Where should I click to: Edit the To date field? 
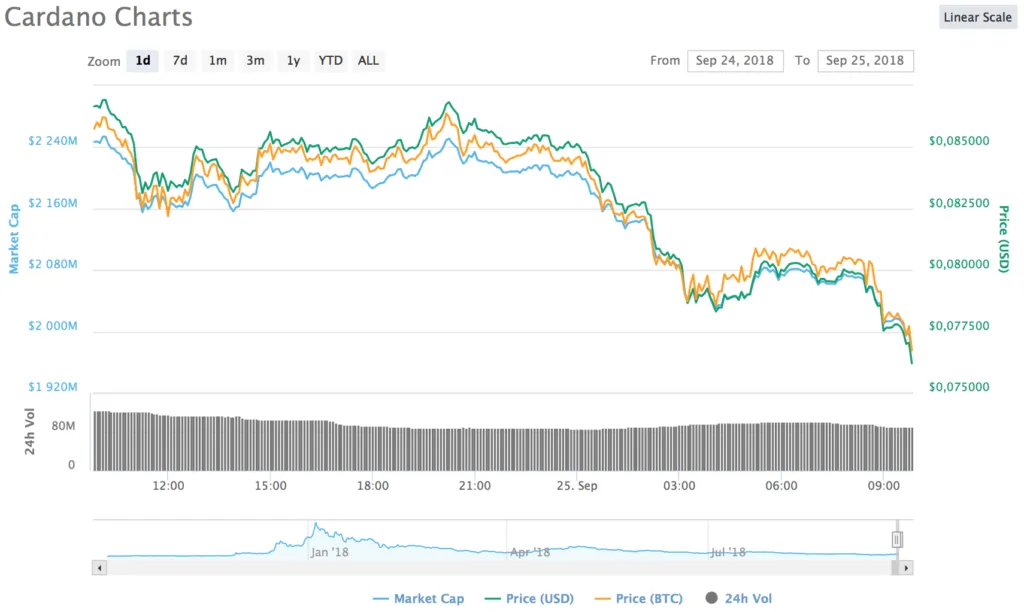[x=865, y=61]
